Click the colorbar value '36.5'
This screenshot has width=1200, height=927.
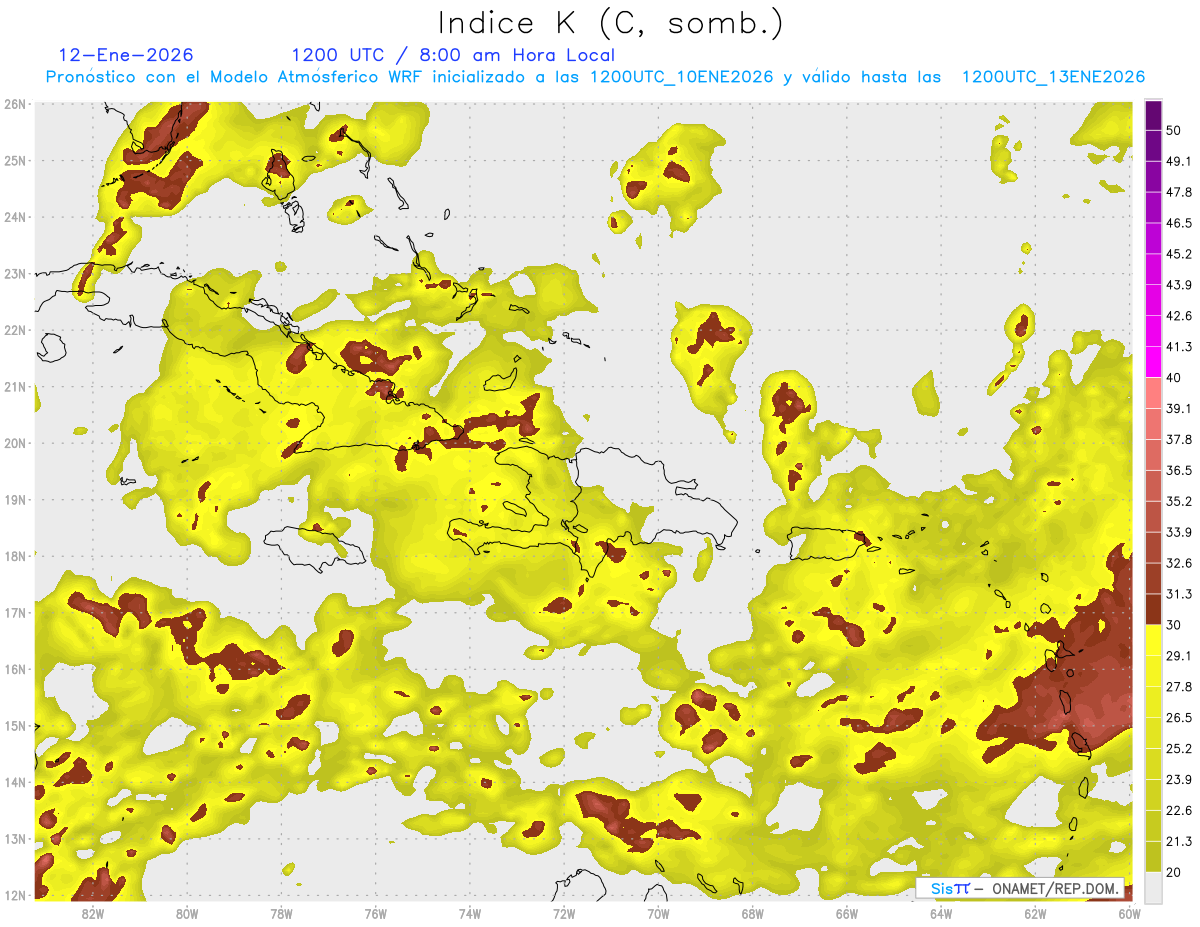(1179, 470)
